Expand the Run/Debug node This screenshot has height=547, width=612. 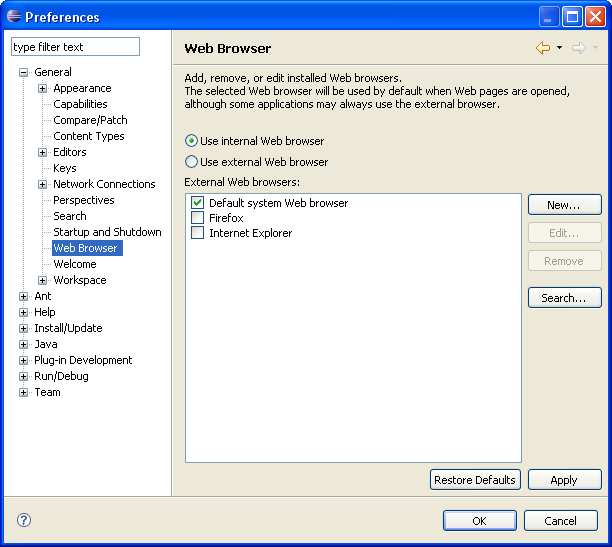tap(23, 376)
